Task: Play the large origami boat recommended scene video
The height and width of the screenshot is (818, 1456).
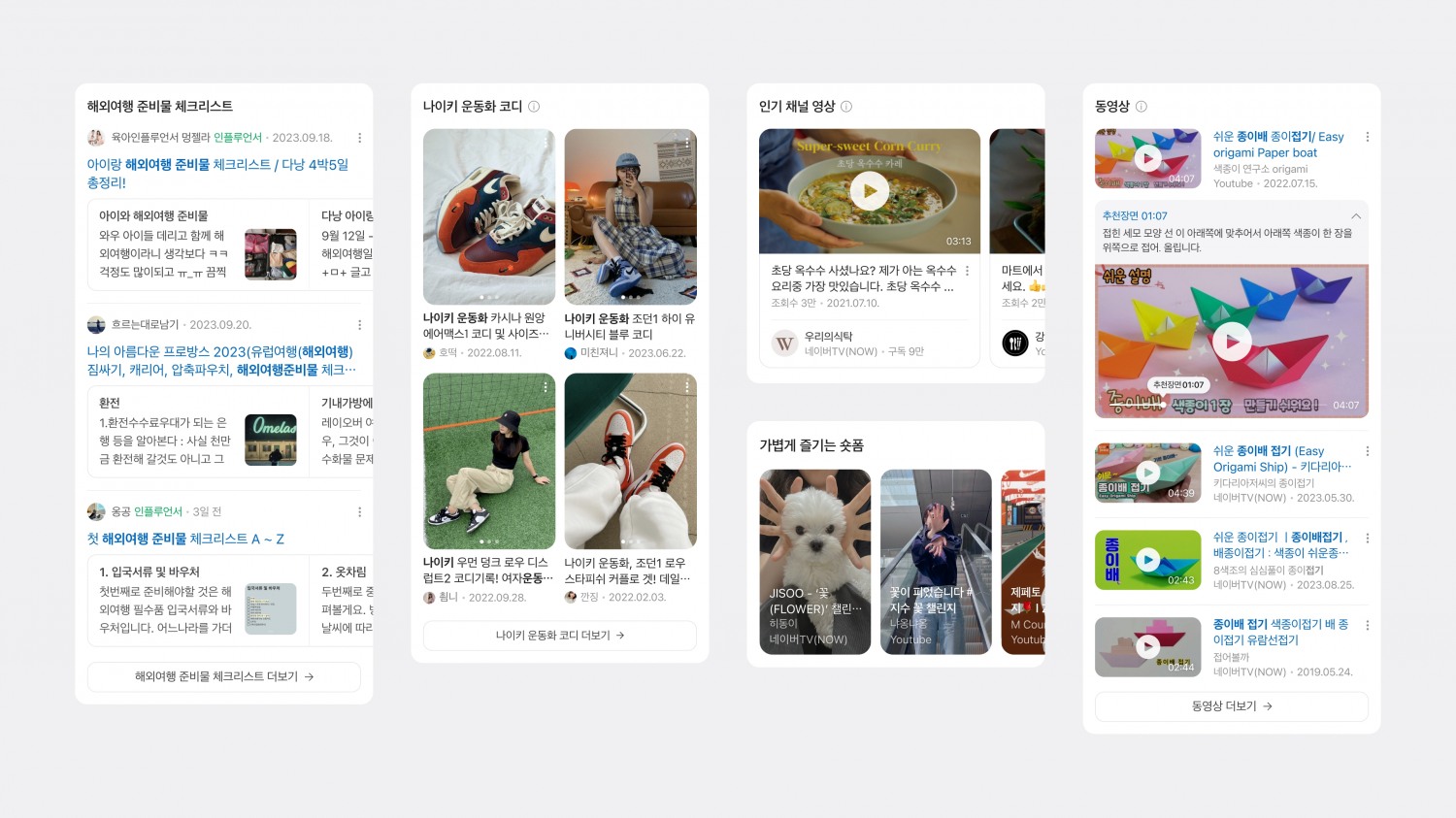Action: tap(1232, 342)
